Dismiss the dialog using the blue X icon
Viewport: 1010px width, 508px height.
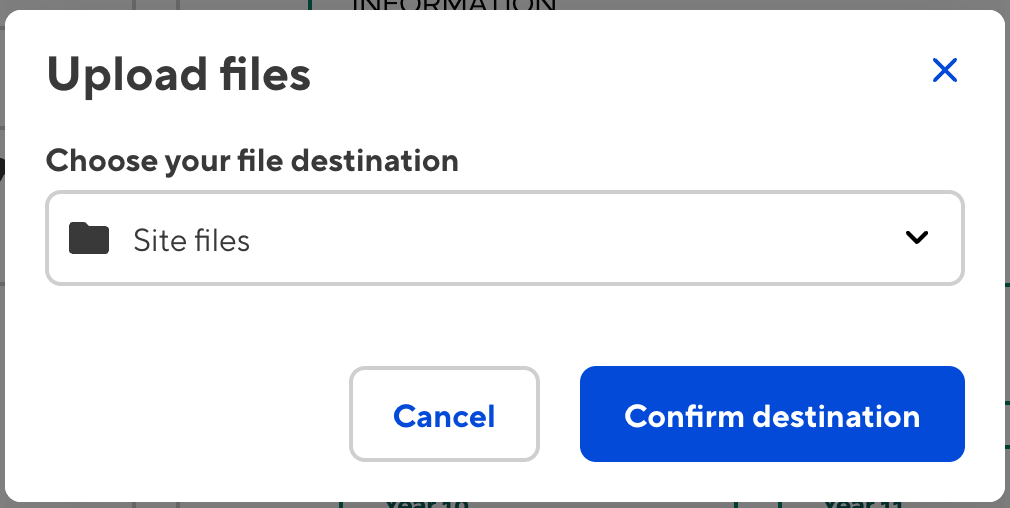tap(944, 70)
